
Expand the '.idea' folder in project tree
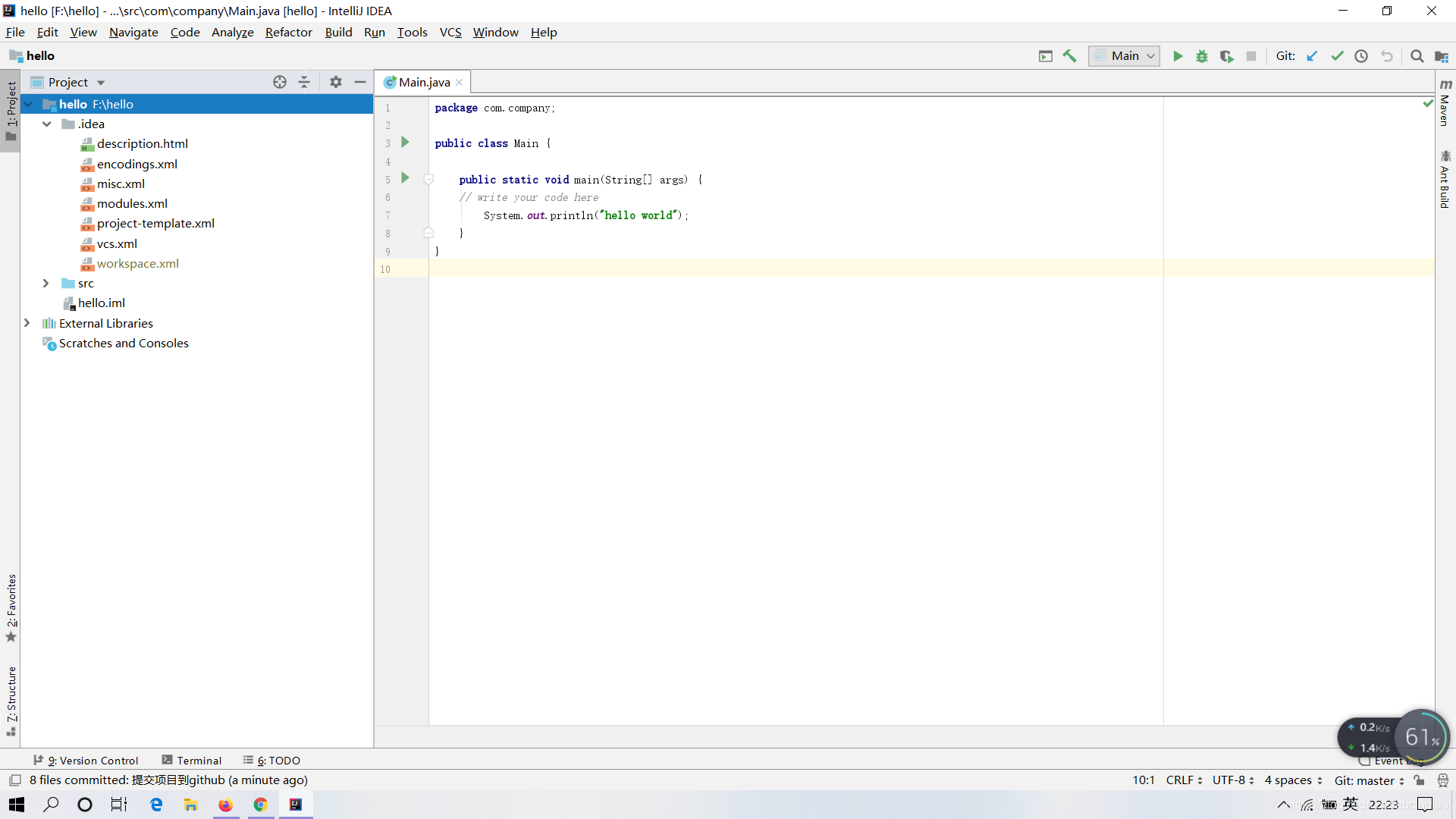coord(46,124)
